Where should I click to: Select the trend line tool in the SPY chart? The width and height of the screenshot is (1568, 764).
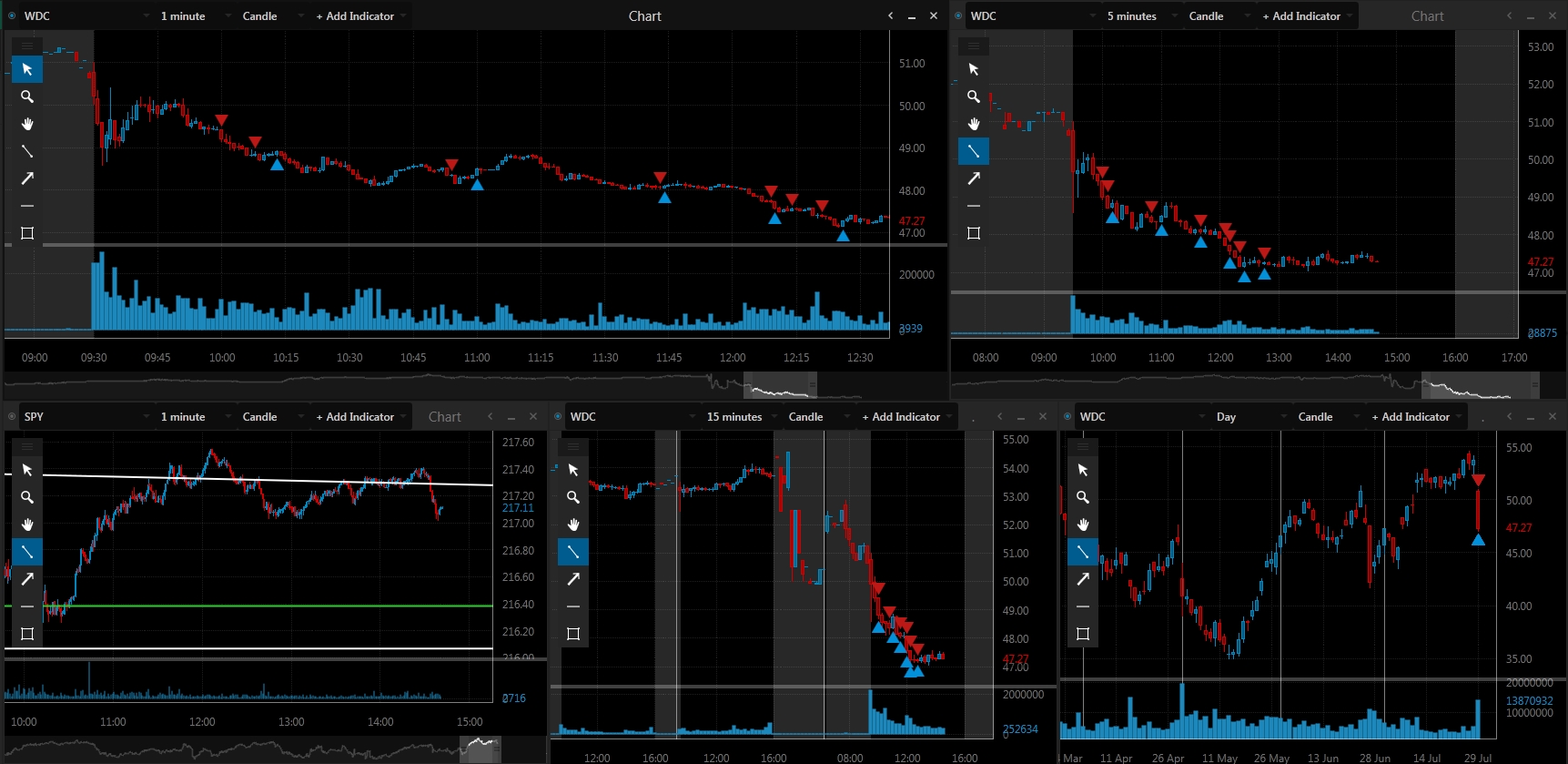click(27, 552)
